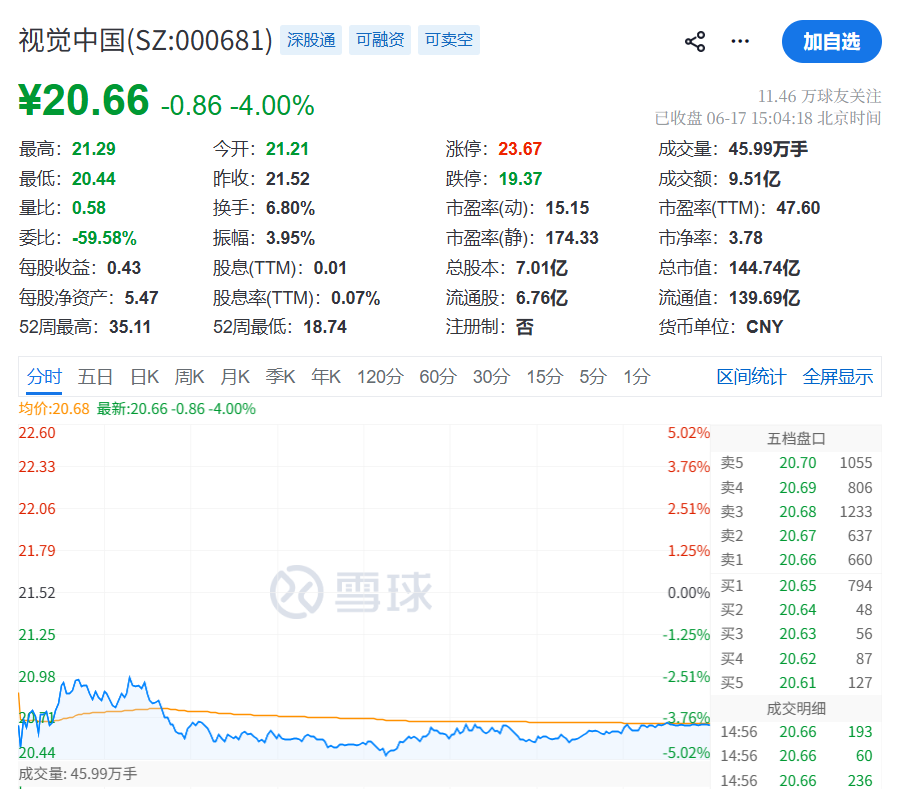This screenshot has height=789, width=897.
Task: Add stock with 加自选 button
Action: pyautogui.click(x=831, y=41)
